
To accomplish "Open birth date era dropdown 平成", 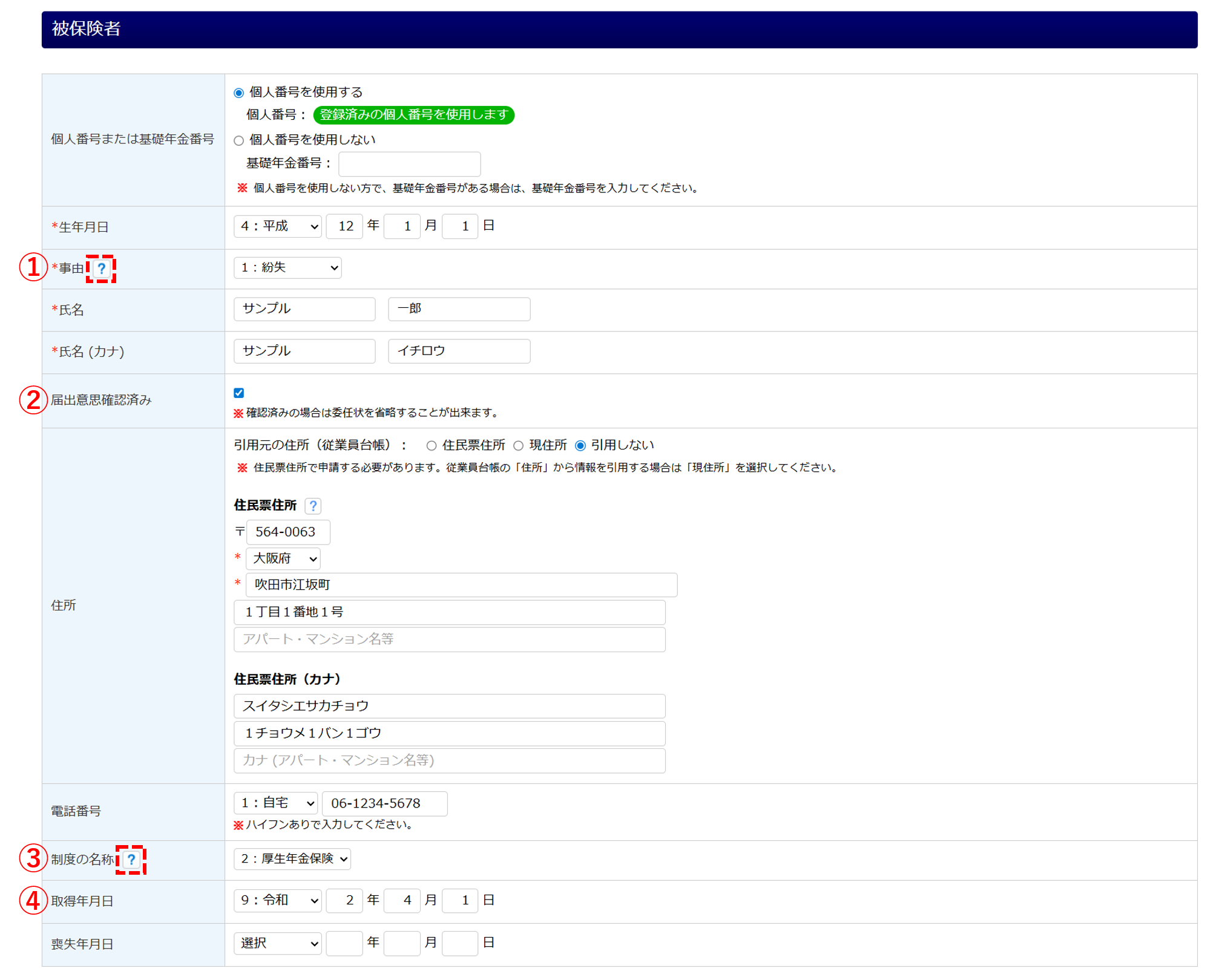I will coord(278,226).
